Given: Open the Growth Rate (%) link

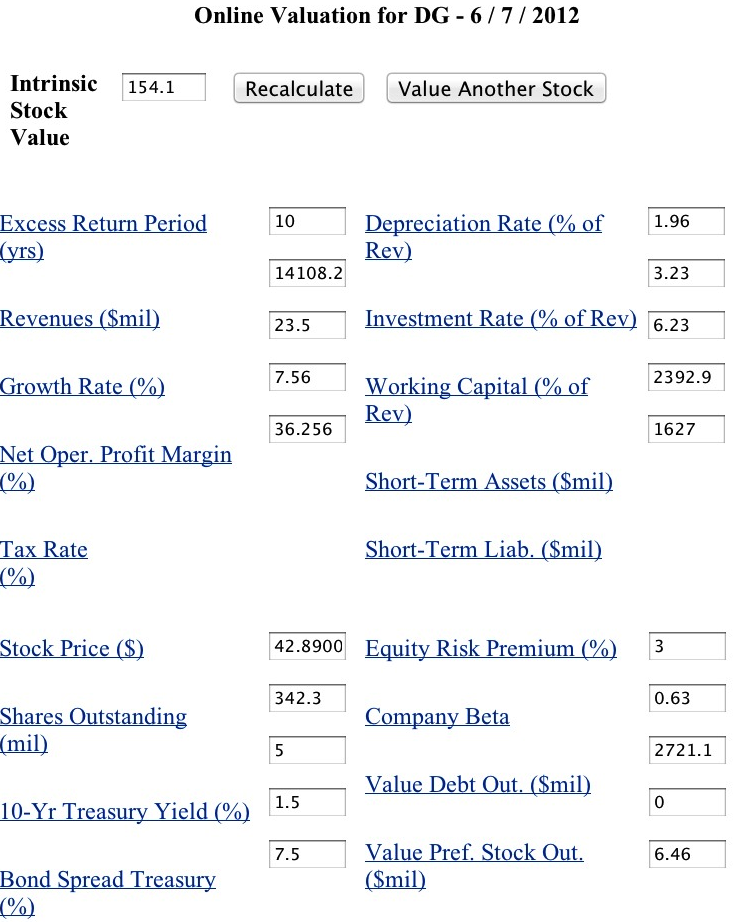Looking at the screenshot, I should coord(83,387).
